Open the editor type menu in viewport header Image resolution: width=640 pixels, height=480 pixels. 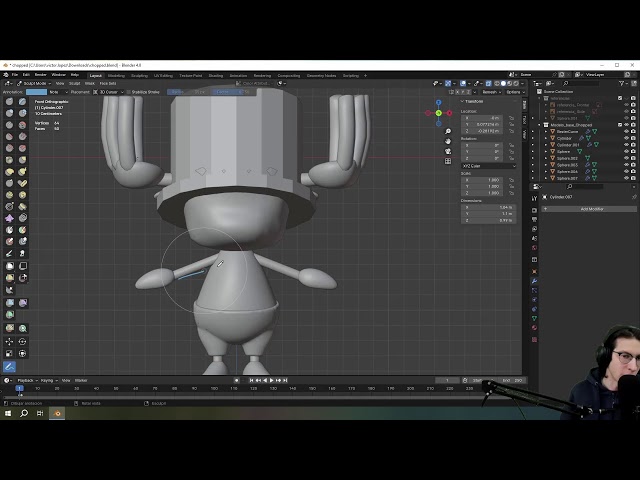tap(8, 83)
